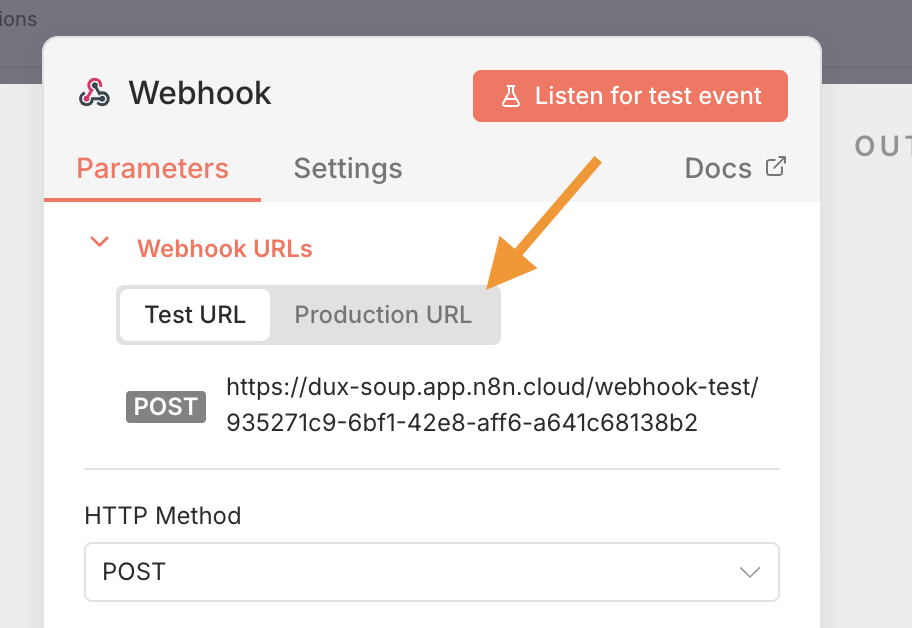Image resolution: width=912 pixels, height=628 pixels.
Task: Click the Webhook node title
Action: 200,93
